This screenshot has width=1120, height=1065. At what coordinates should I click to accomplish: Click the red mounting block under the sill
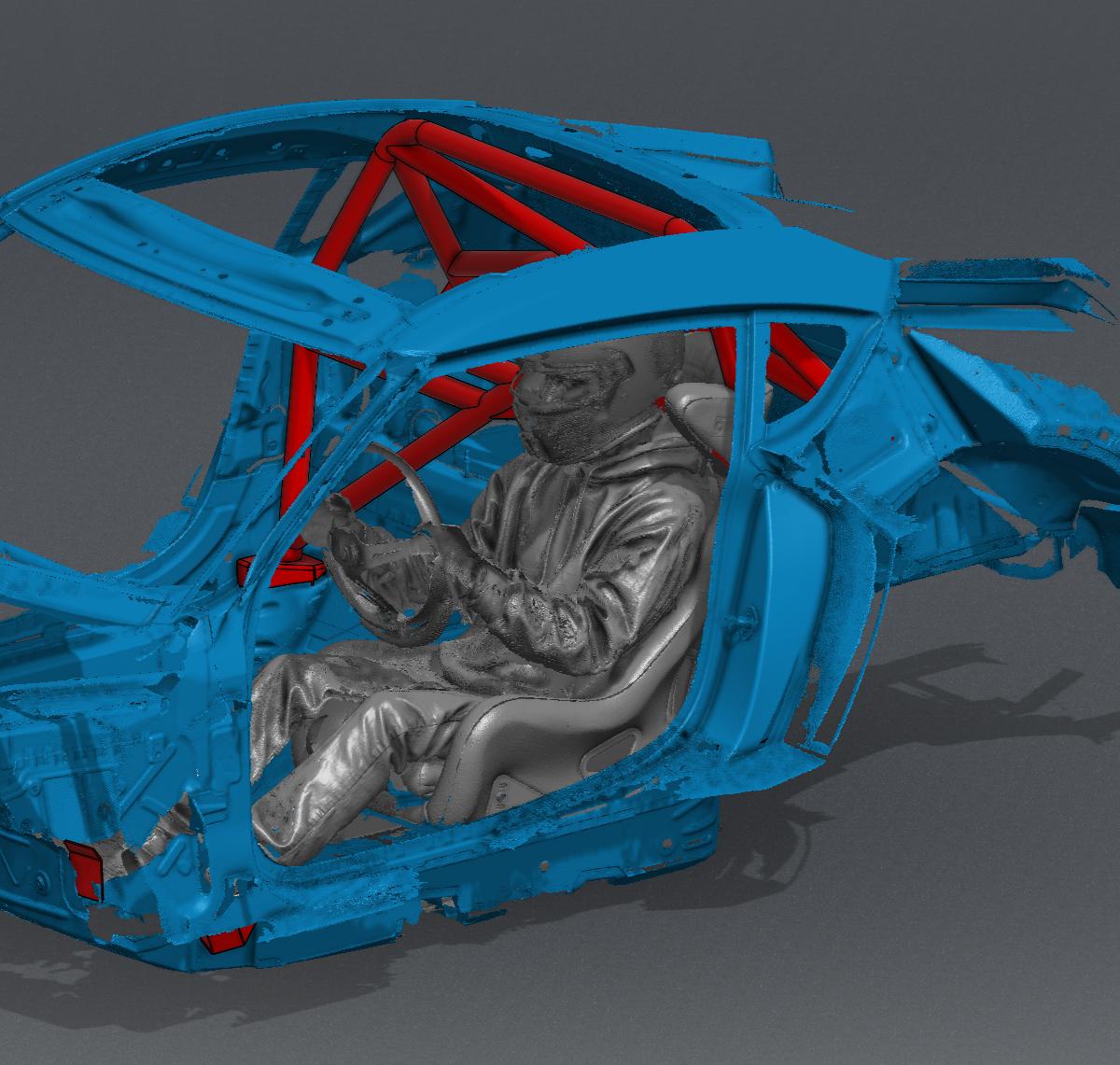[228, 938]
